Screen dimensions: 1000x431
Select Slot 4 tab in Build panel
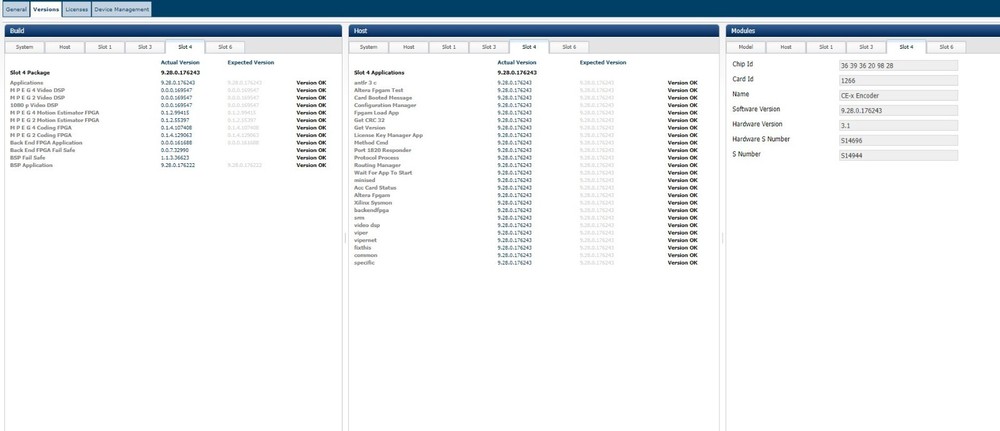pyautogui.click(x=185, y=47)
